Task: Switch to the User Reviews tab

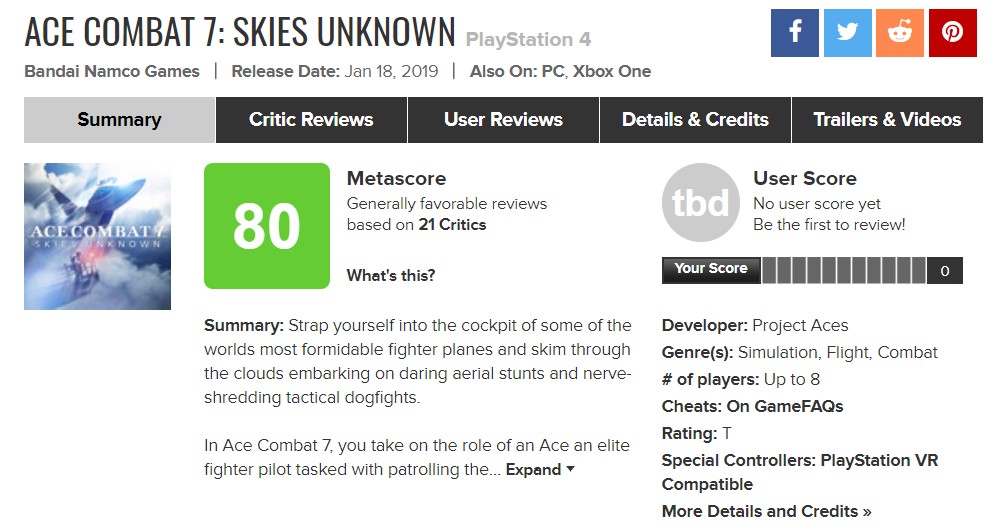Action: [503, 120]
